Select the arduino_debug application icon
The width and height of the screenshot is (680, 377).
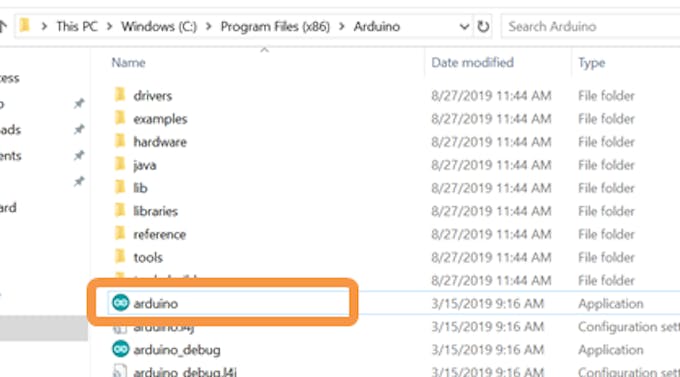[121, 349]
